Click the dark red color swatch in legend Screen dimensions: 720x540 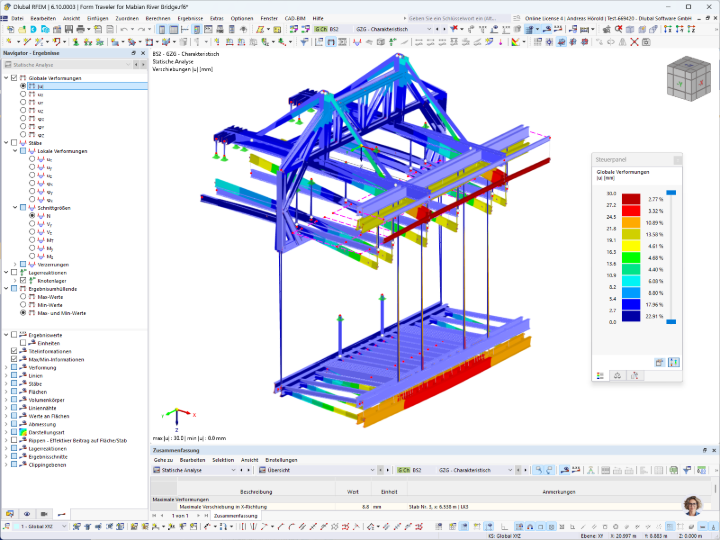[631, 199]
